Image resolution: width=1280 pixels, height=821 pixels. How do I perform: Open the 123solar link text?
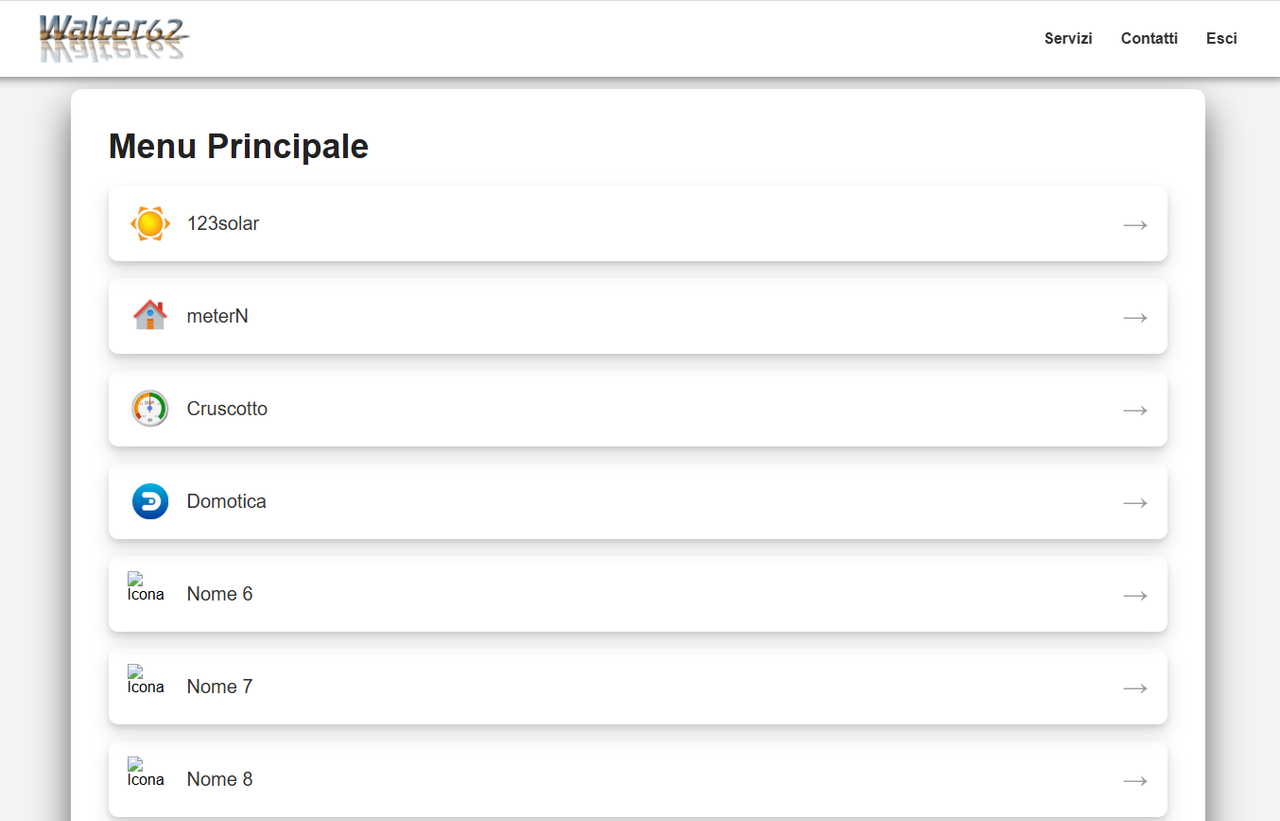pyautogui.click(x=223, y=223)
